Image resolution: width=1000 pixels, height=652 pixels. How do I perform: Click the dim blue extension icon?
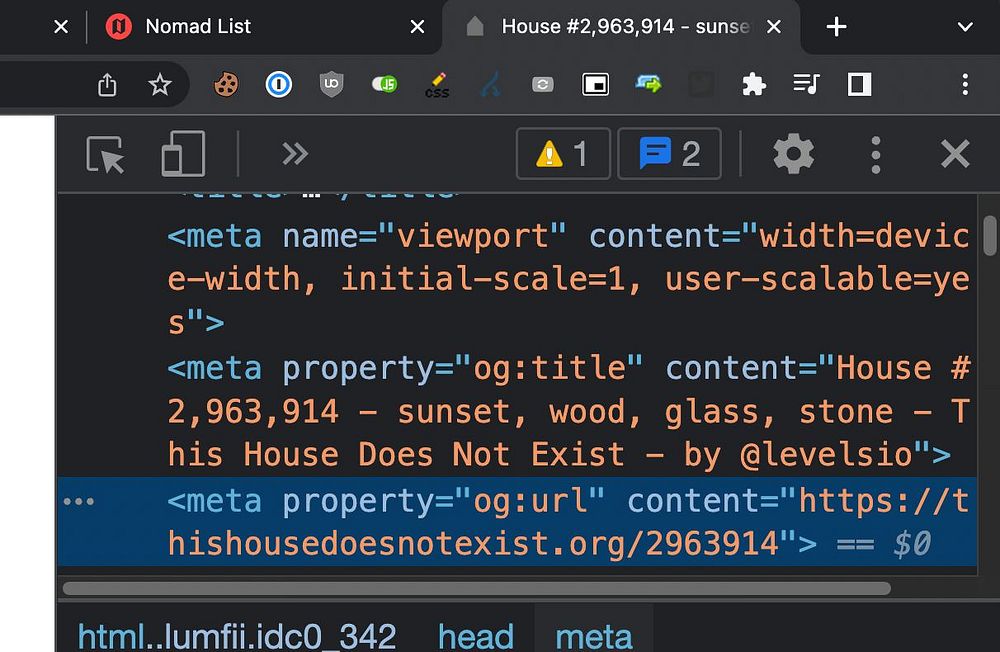pyautogui.click(x=490, y=84)
